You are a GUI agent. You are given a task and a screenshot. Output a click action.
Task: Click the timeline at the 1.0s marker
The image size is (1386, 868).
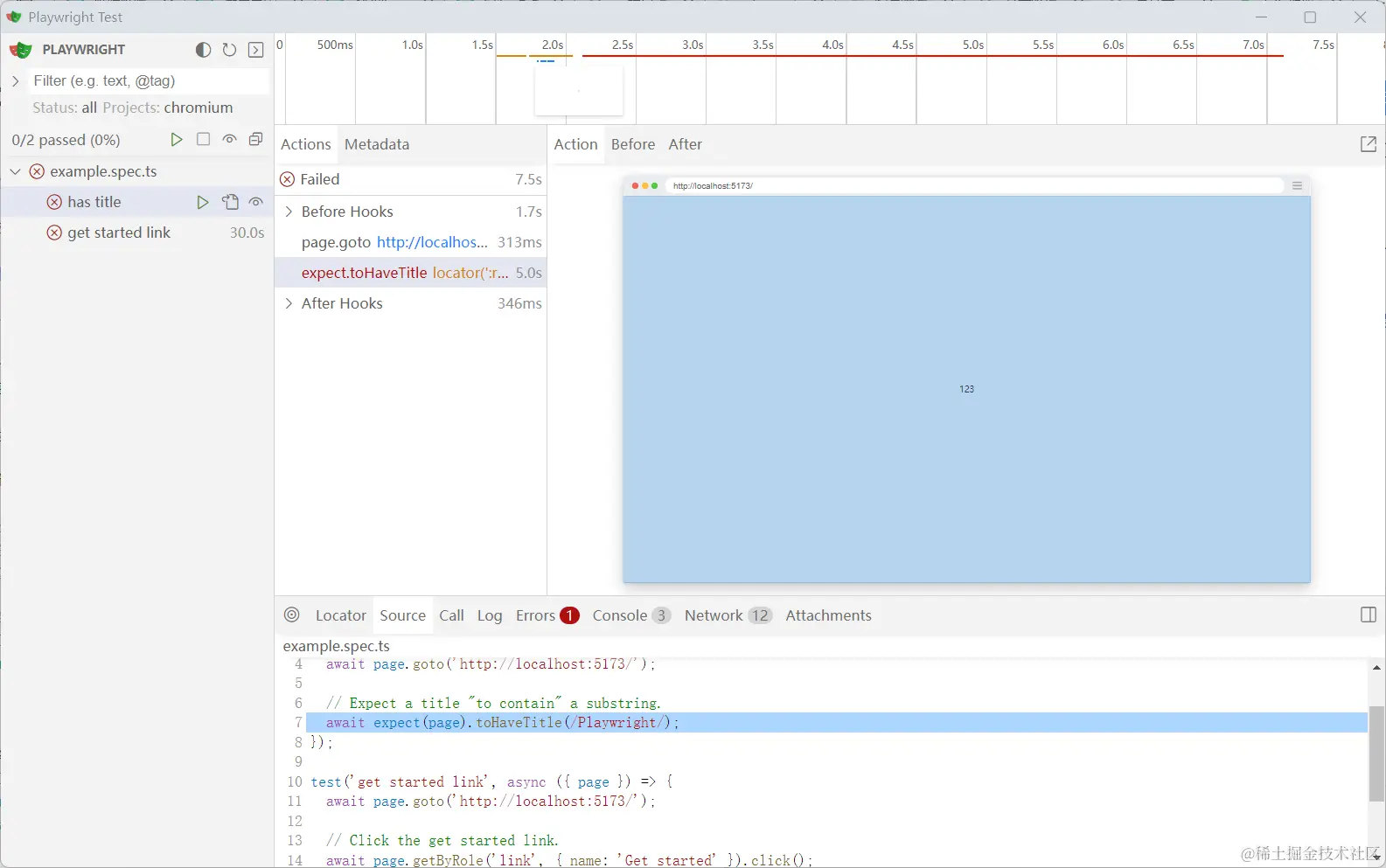click(x=413, y=45)
